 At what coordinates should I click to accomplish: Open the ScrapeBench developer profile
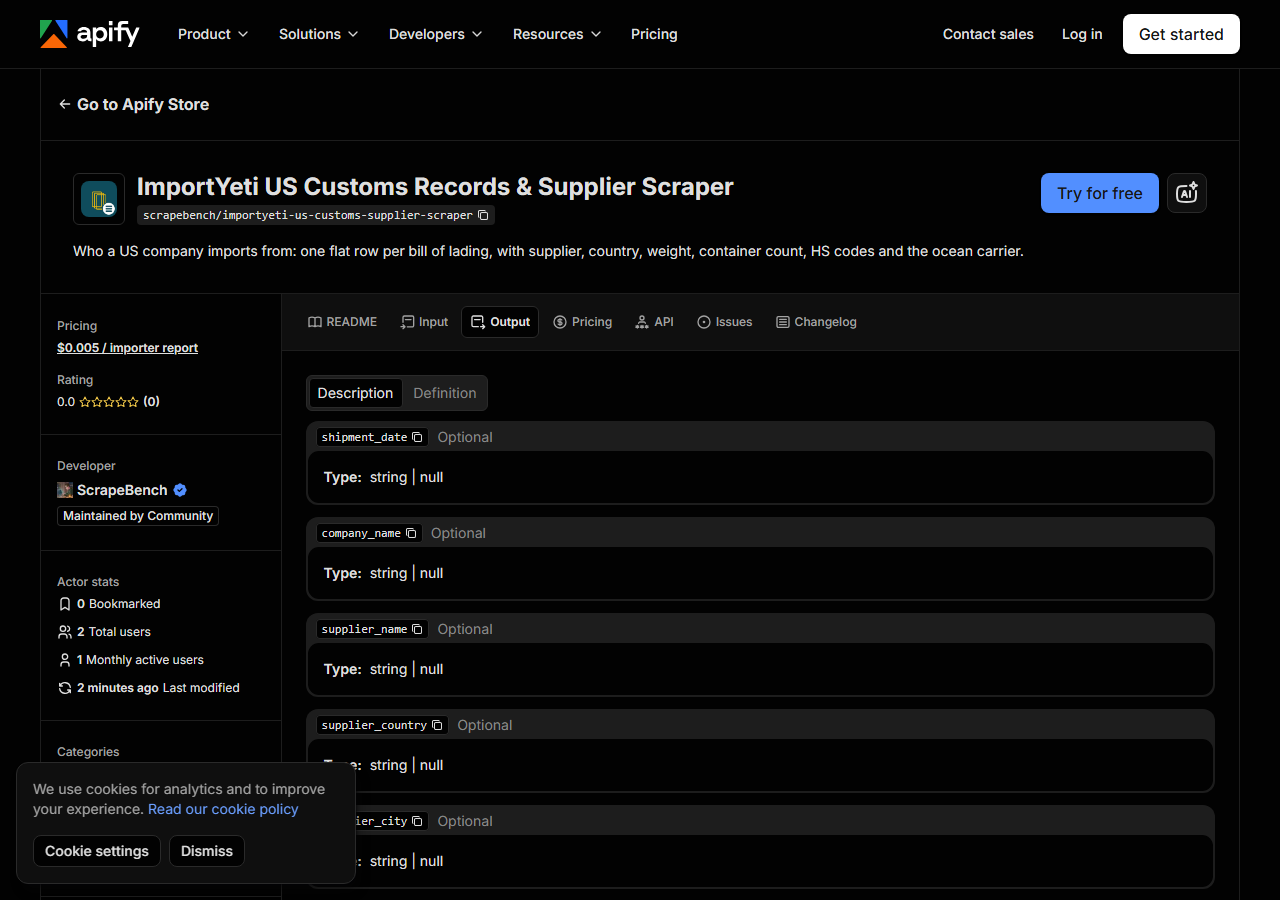pos(122,490)
